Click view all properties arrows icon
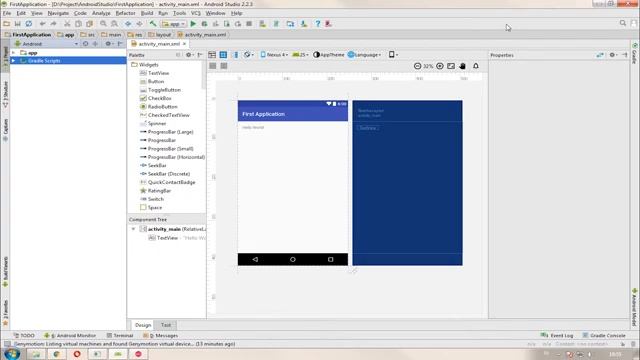 (600, 55)
